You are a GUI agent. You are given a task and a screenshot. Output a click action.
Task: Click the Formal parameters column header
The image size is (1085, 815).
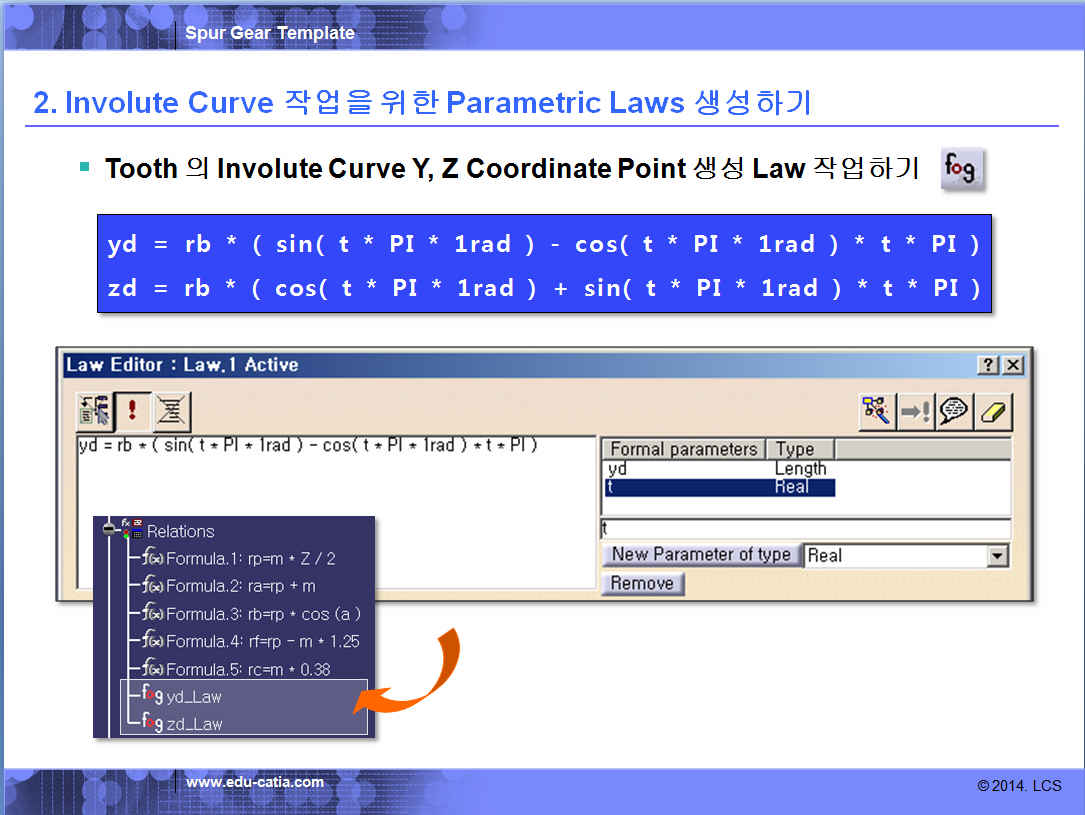(683, 449)
